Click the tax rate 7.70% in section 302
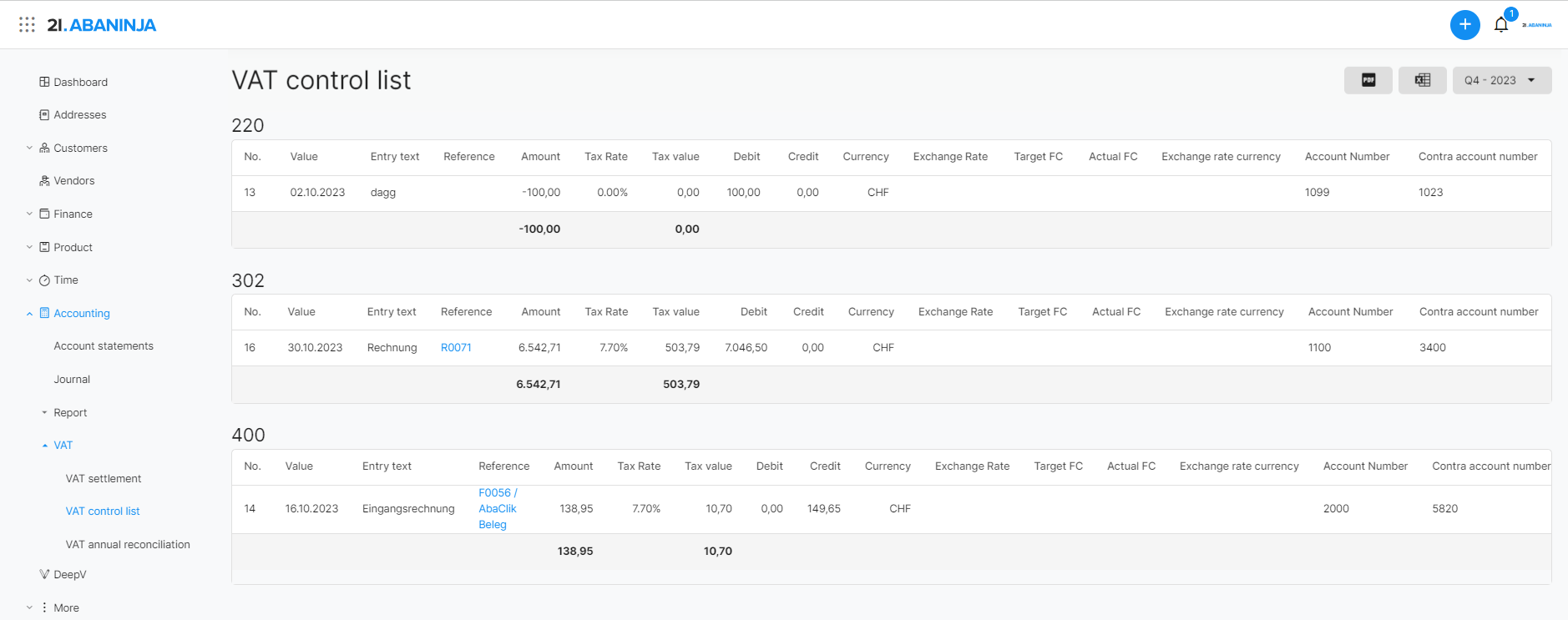 coord(614,347)
